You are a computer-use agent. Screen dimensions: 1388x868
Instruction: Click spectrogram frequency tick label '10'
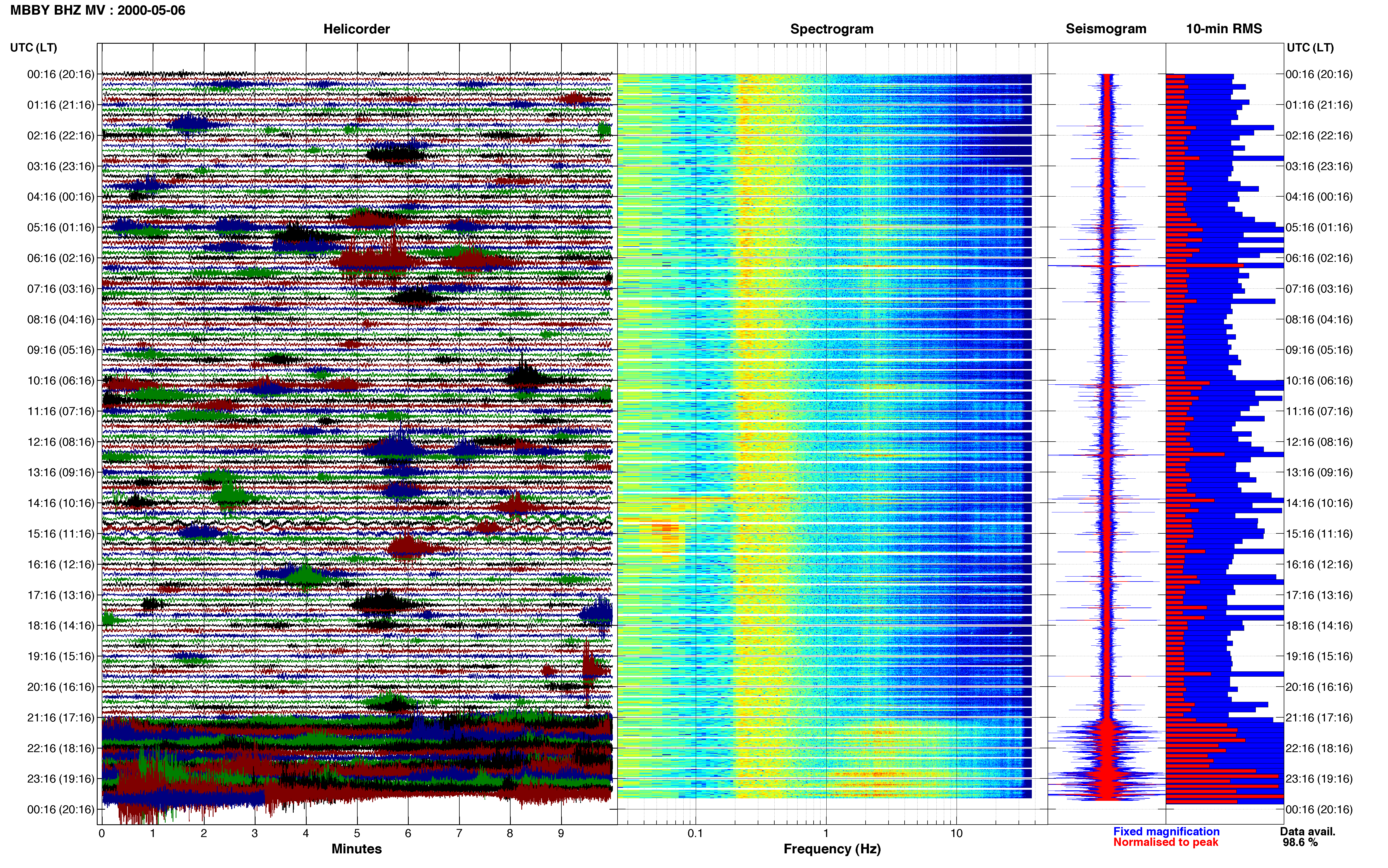click(x=956, y=833)
